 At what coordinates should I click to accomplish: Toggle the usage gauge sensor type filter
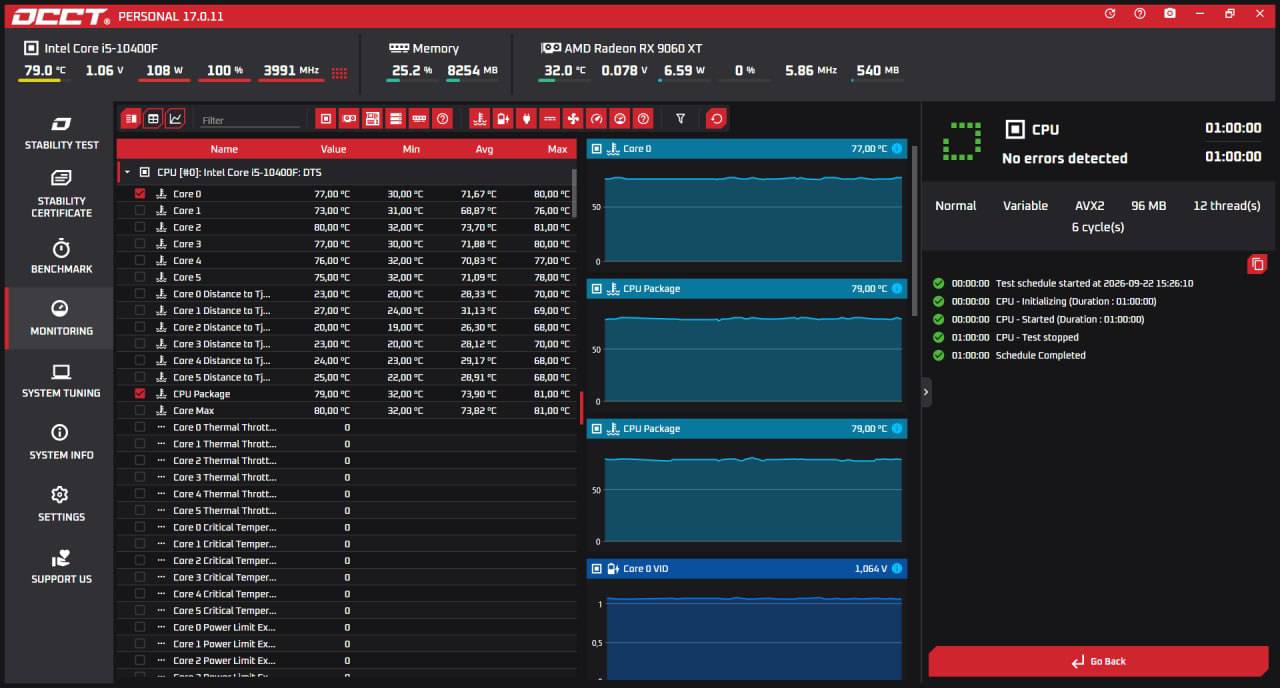620,119
